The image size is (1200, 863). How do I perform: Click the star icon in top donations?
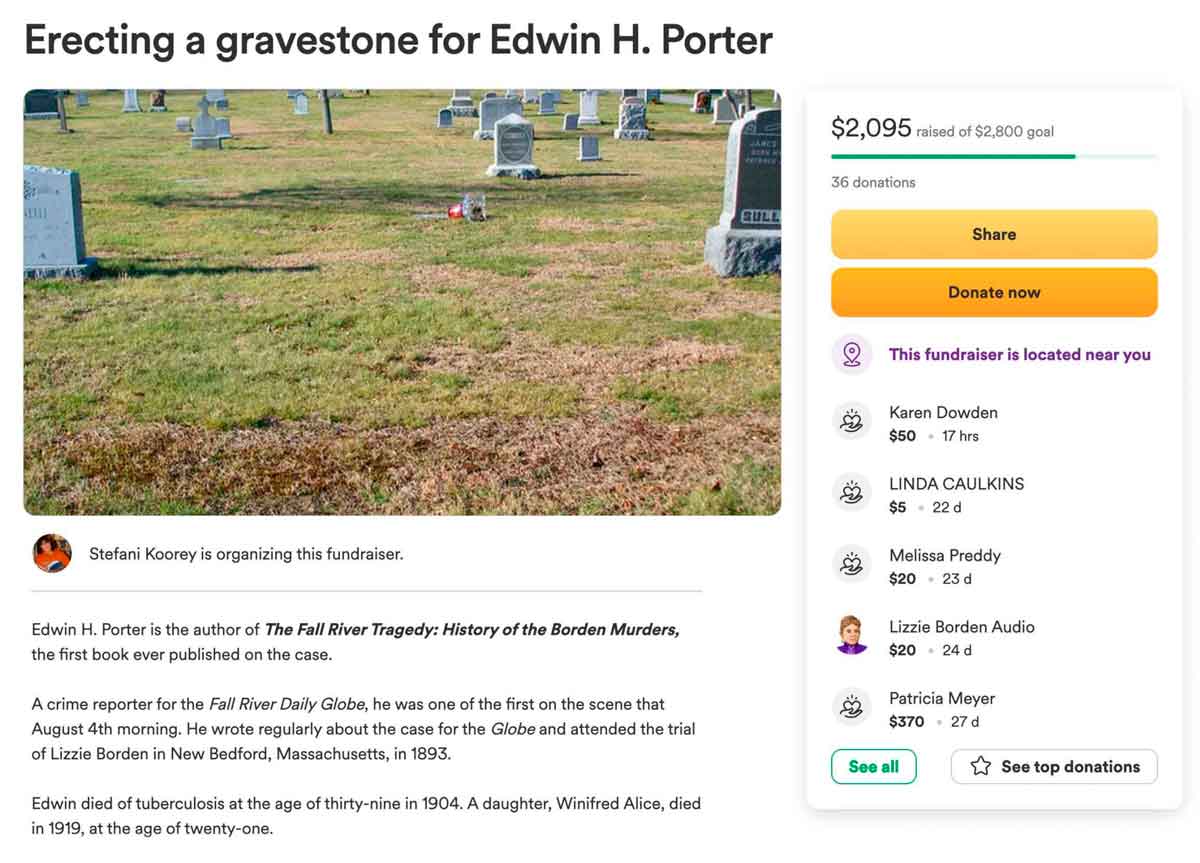pyautogui.click(x=981, y=767)
